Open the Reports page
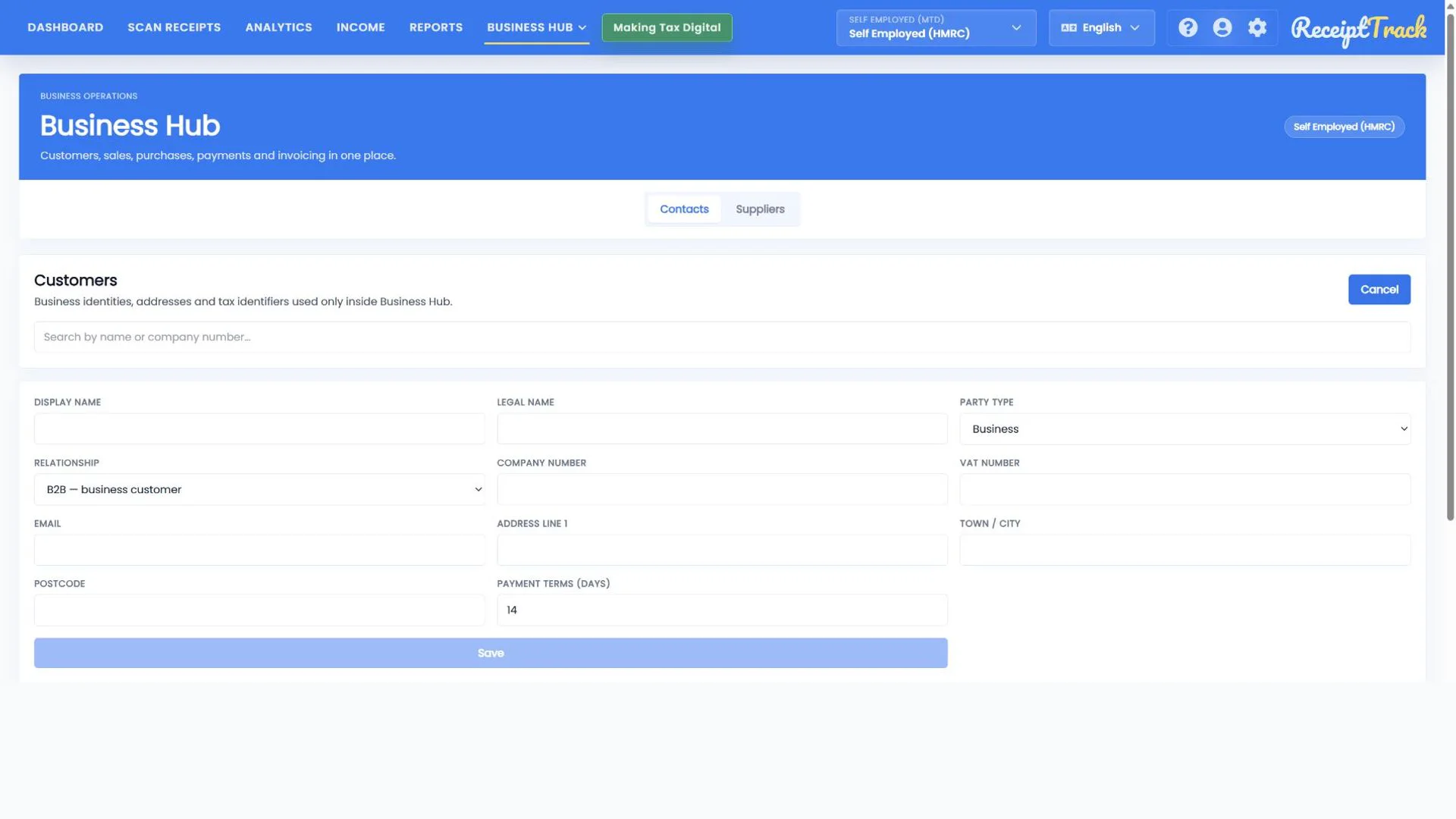The image size is (1456, 819). point(436,27)
